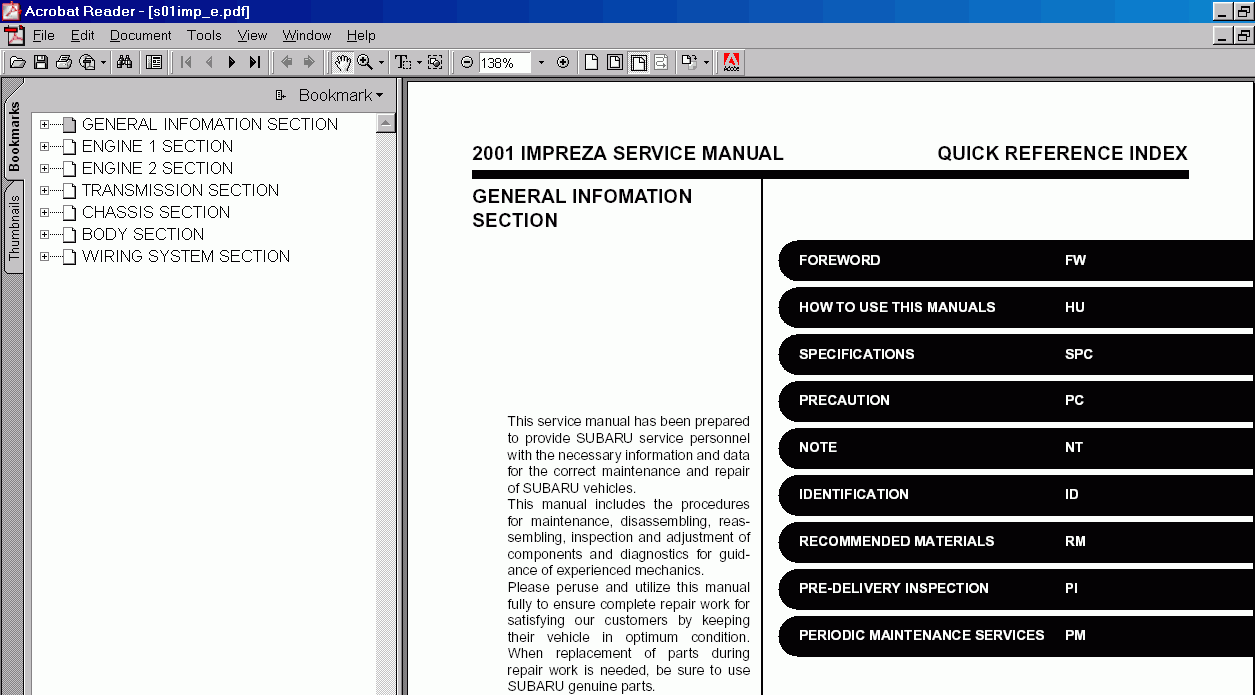Click the PRECAUTION index link

pyautogui.click(x=1016, y=400)
